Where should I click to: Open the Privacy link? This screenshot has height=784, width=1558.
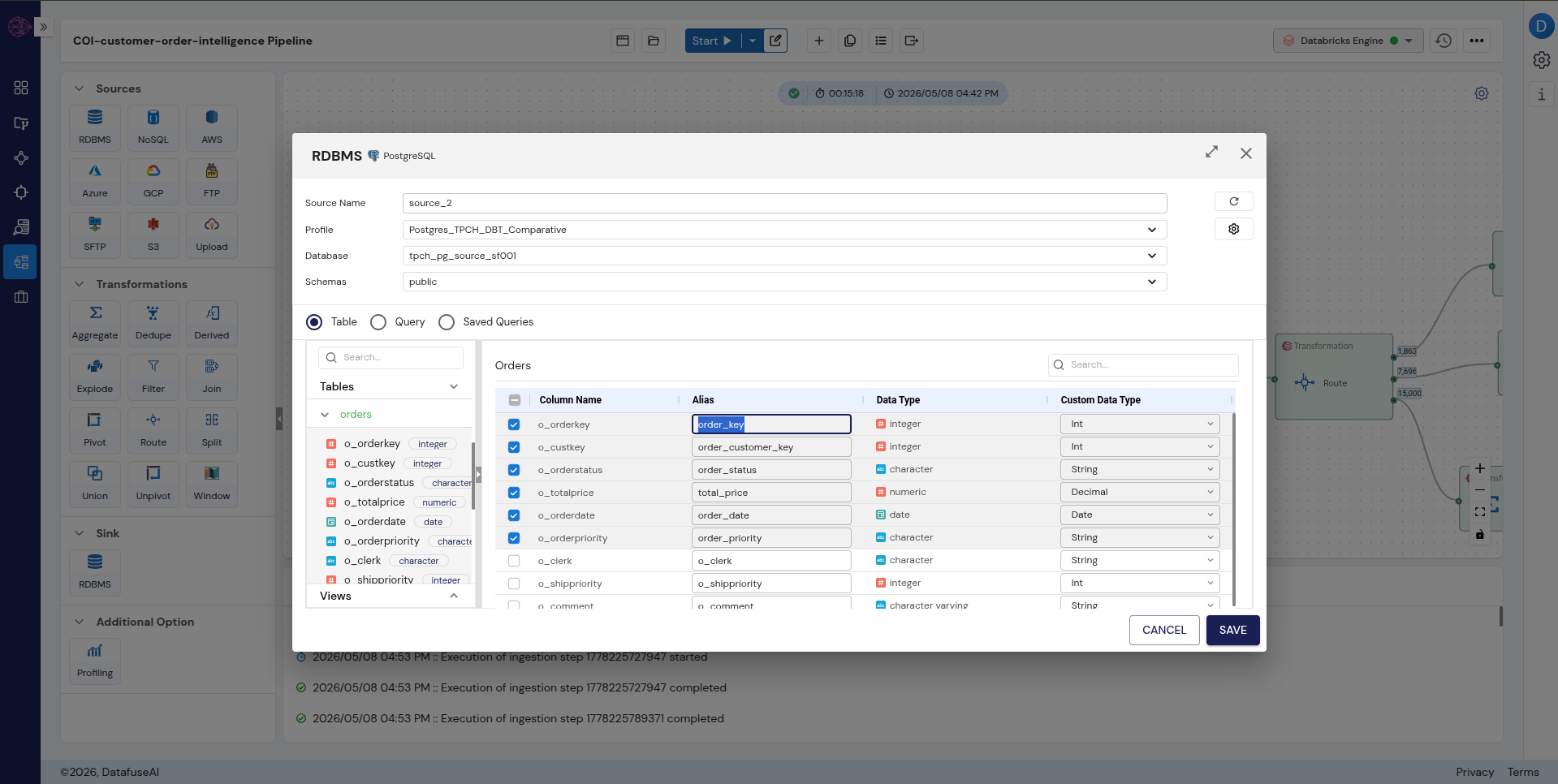pos(1474,772)
